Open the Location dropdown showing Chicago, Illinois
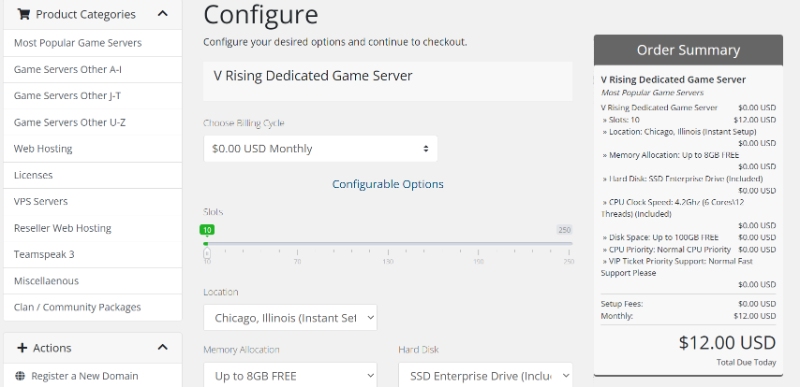800x387 pixels. [x=290, y=318]
